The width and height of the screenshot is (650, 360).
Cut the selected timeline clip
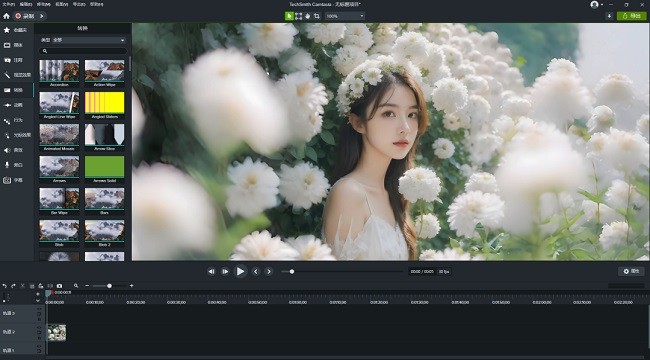point(23,286)
